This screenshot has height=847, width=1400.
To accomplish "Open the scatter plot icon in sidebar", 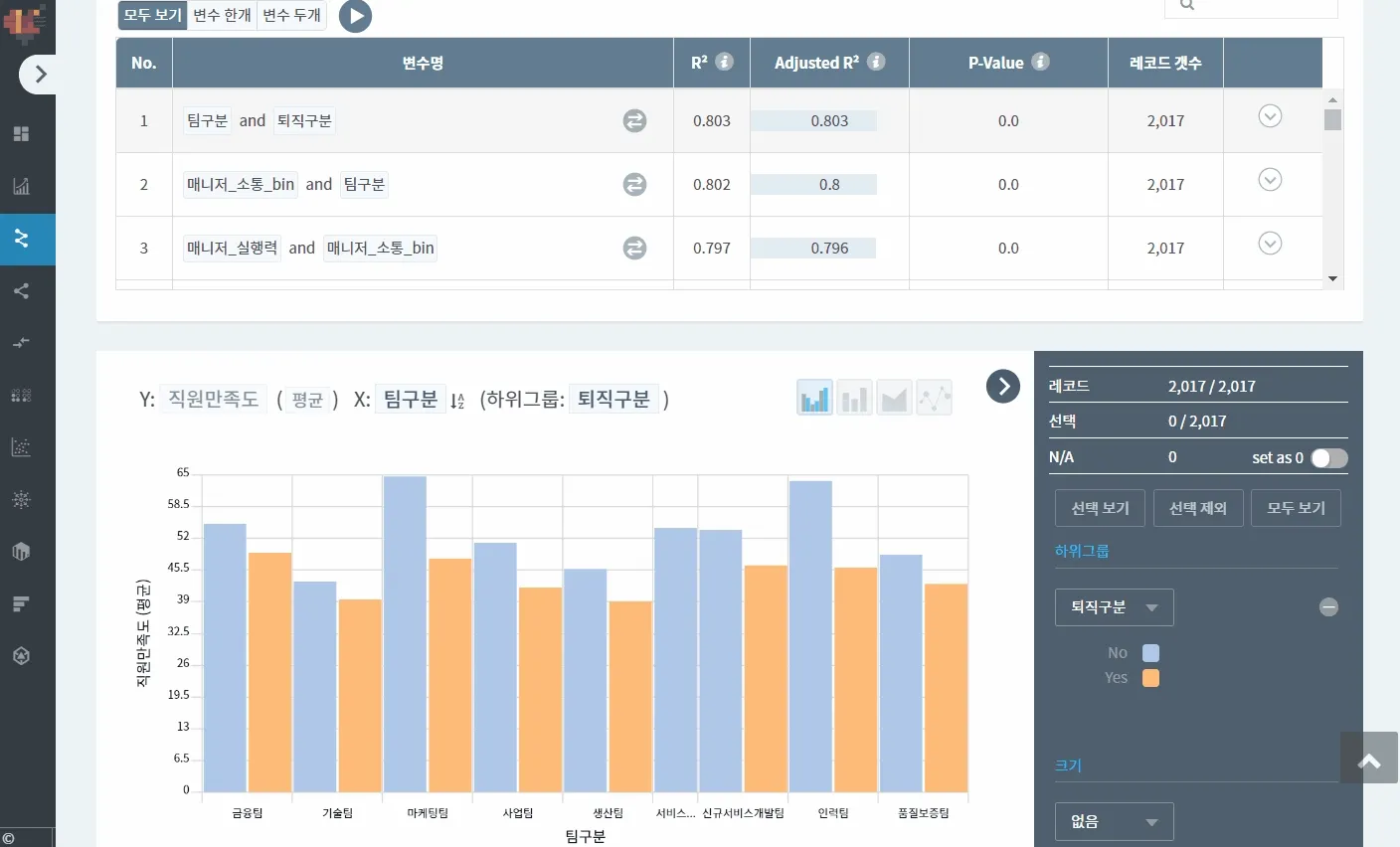I will (21, 447).
